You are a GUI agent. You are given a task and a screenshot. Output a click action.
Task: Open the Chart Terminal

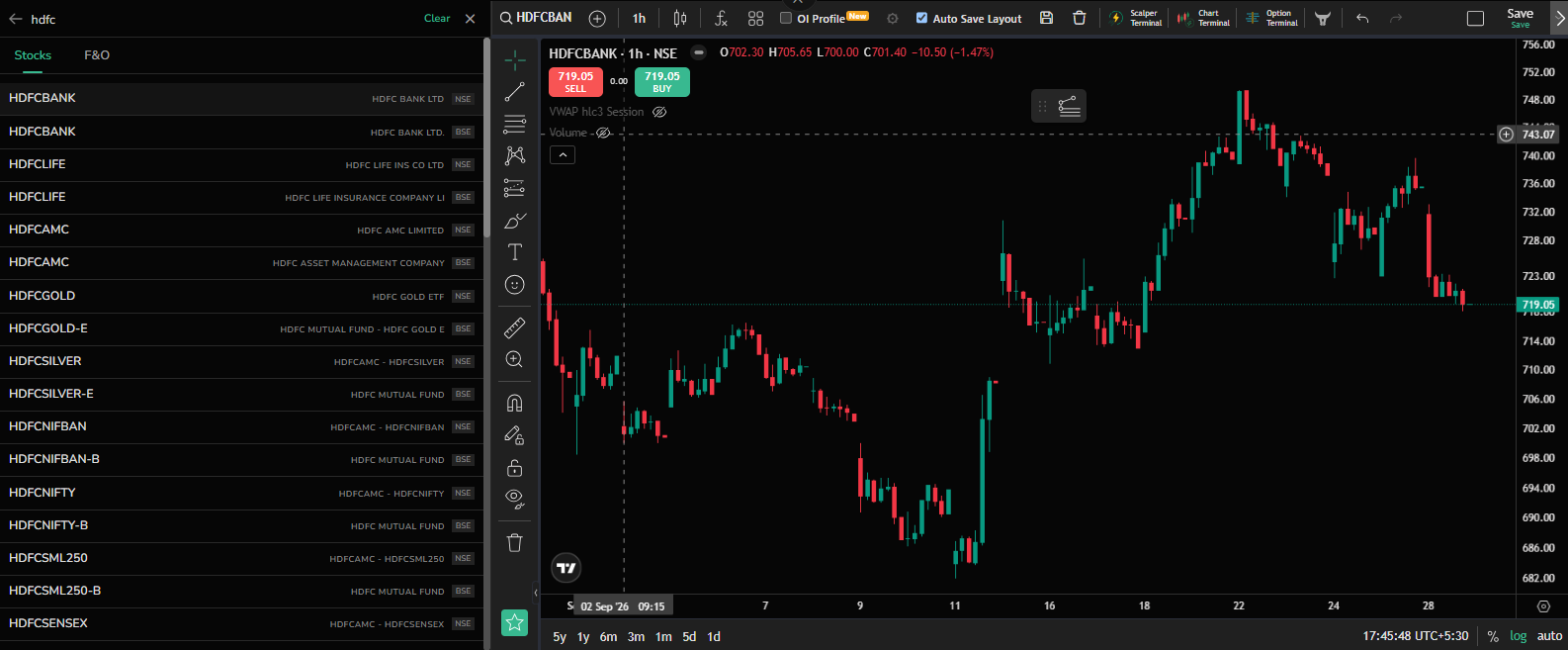coord(1203,18)
